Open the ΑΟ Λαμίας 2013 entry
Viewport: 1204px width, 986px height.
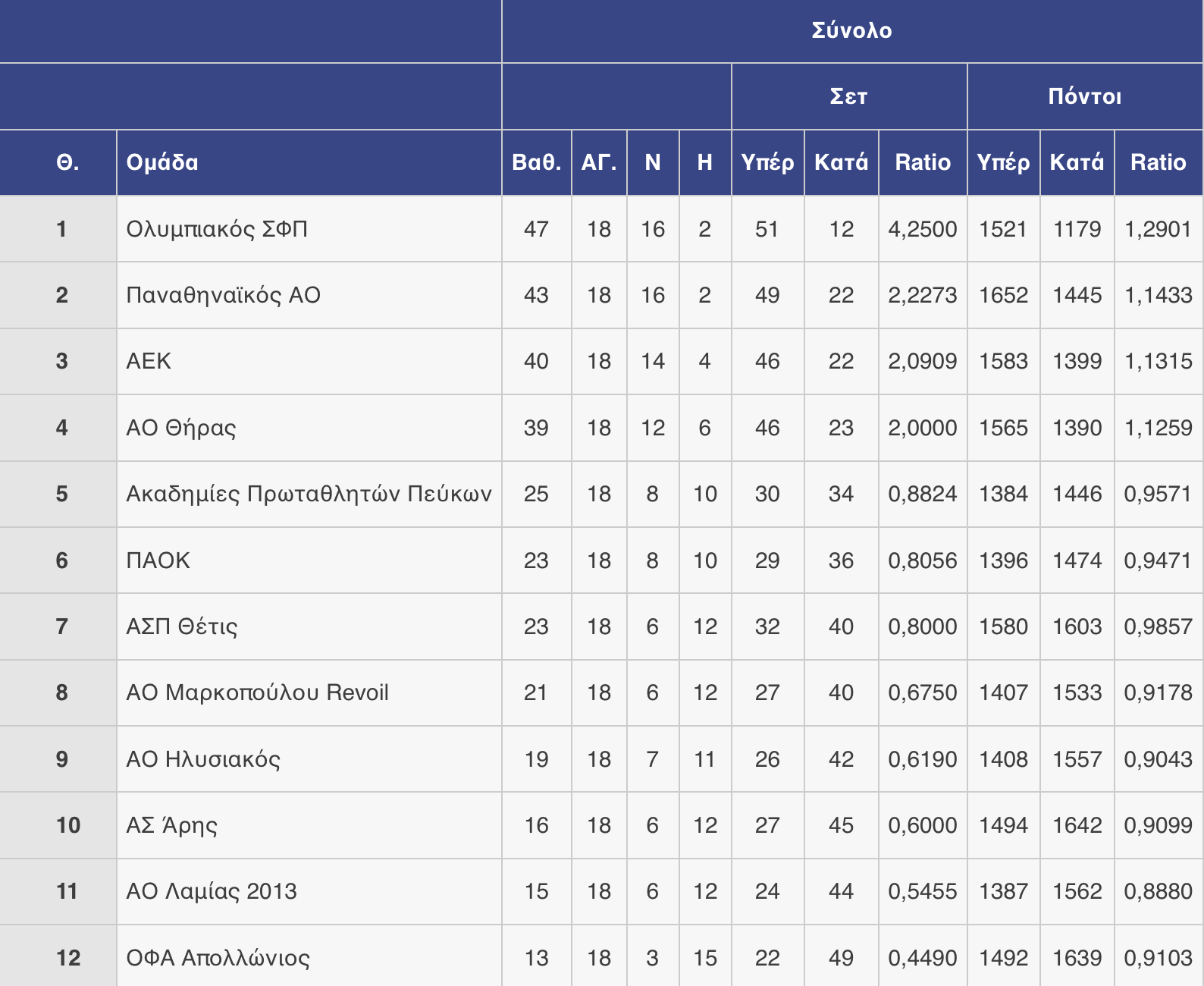(x=212, y=891)
